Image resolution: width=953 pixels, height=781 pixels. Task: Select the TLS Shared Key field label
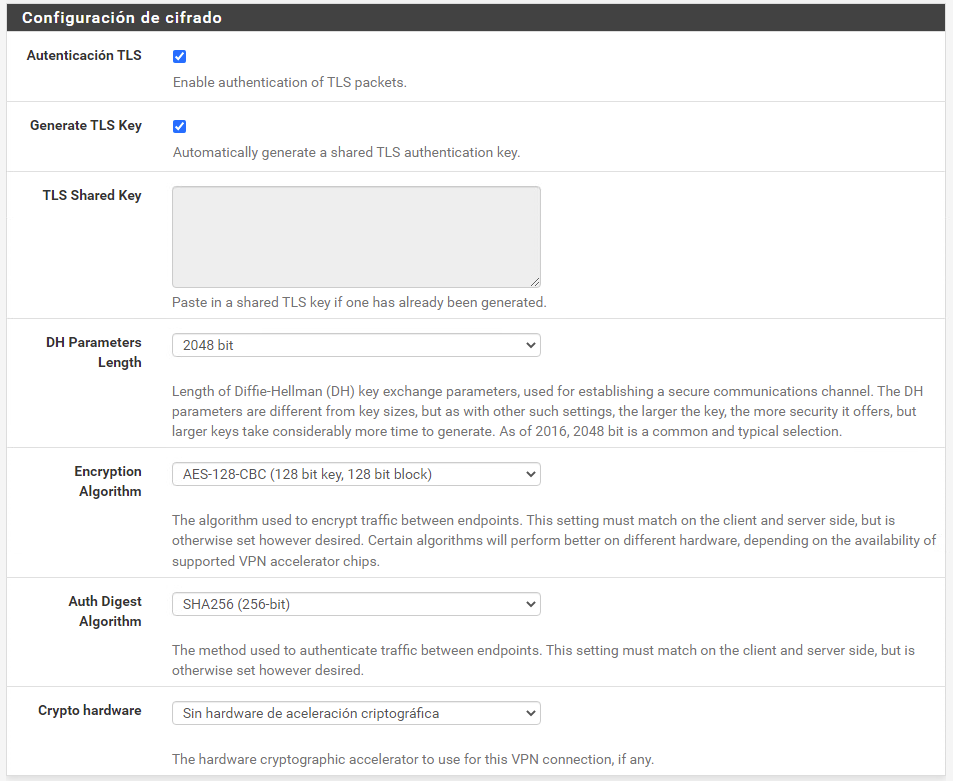point(92,196)
